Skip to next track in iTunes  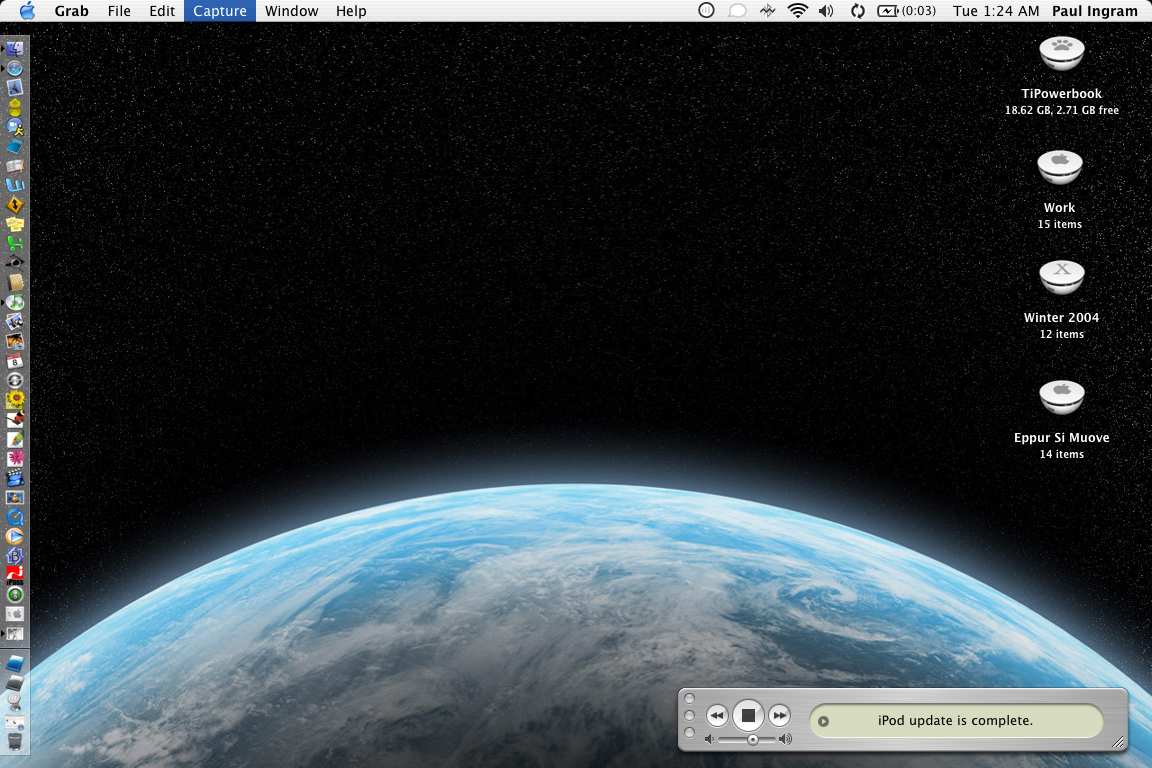[779, 715]
